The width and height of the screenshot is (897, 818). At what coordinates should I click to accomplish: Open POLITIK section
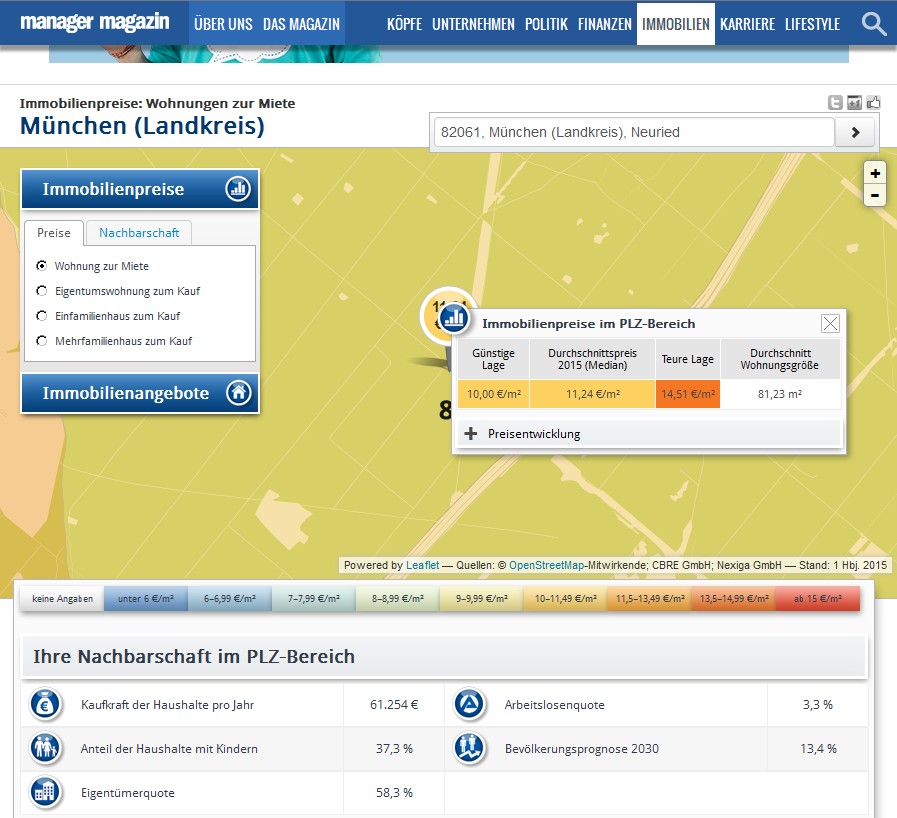pos(546,24)
